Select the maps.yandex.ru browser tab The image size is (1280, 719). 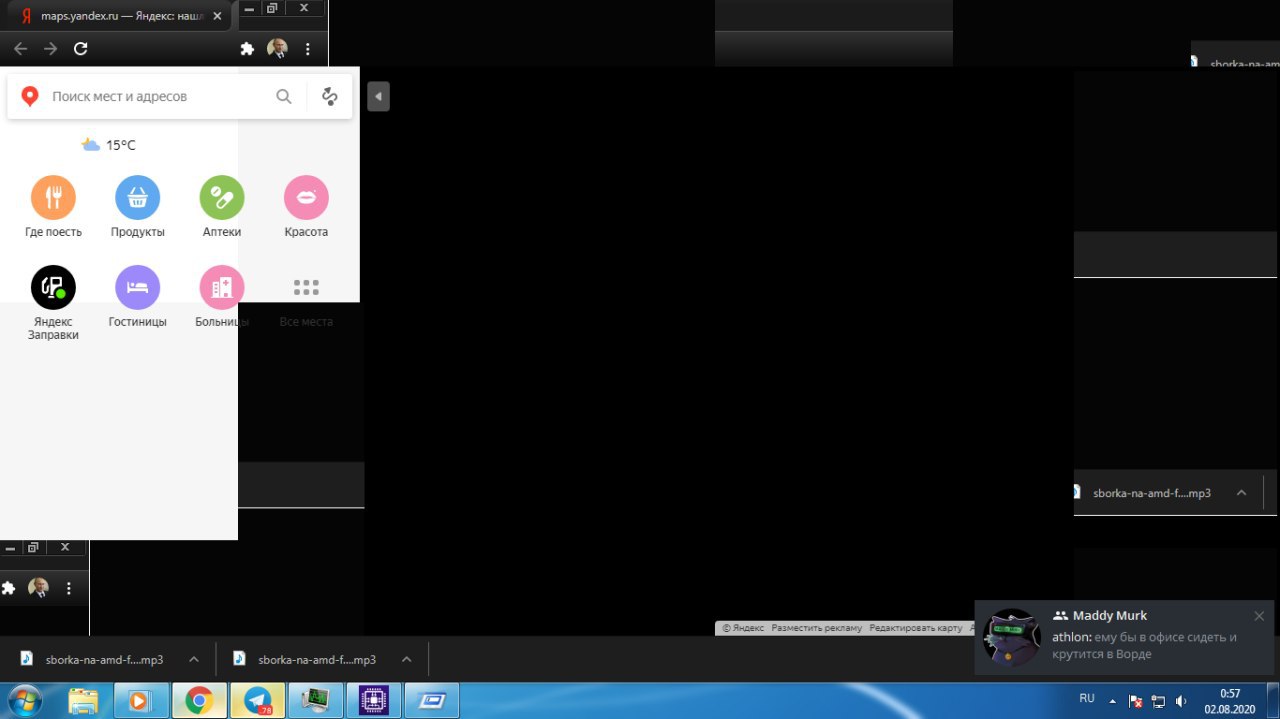pyautogui.click(x=120, y=16)
